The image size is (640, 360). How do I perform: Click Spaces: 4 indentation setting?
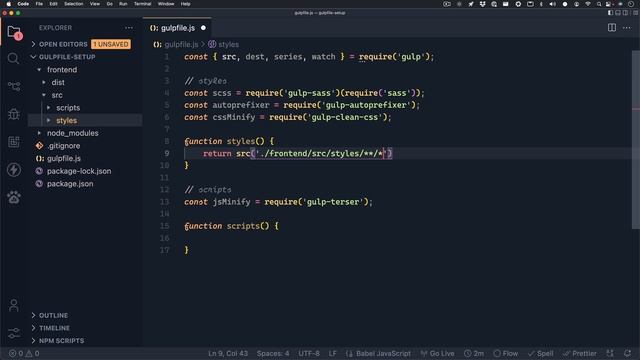[273, 353]
